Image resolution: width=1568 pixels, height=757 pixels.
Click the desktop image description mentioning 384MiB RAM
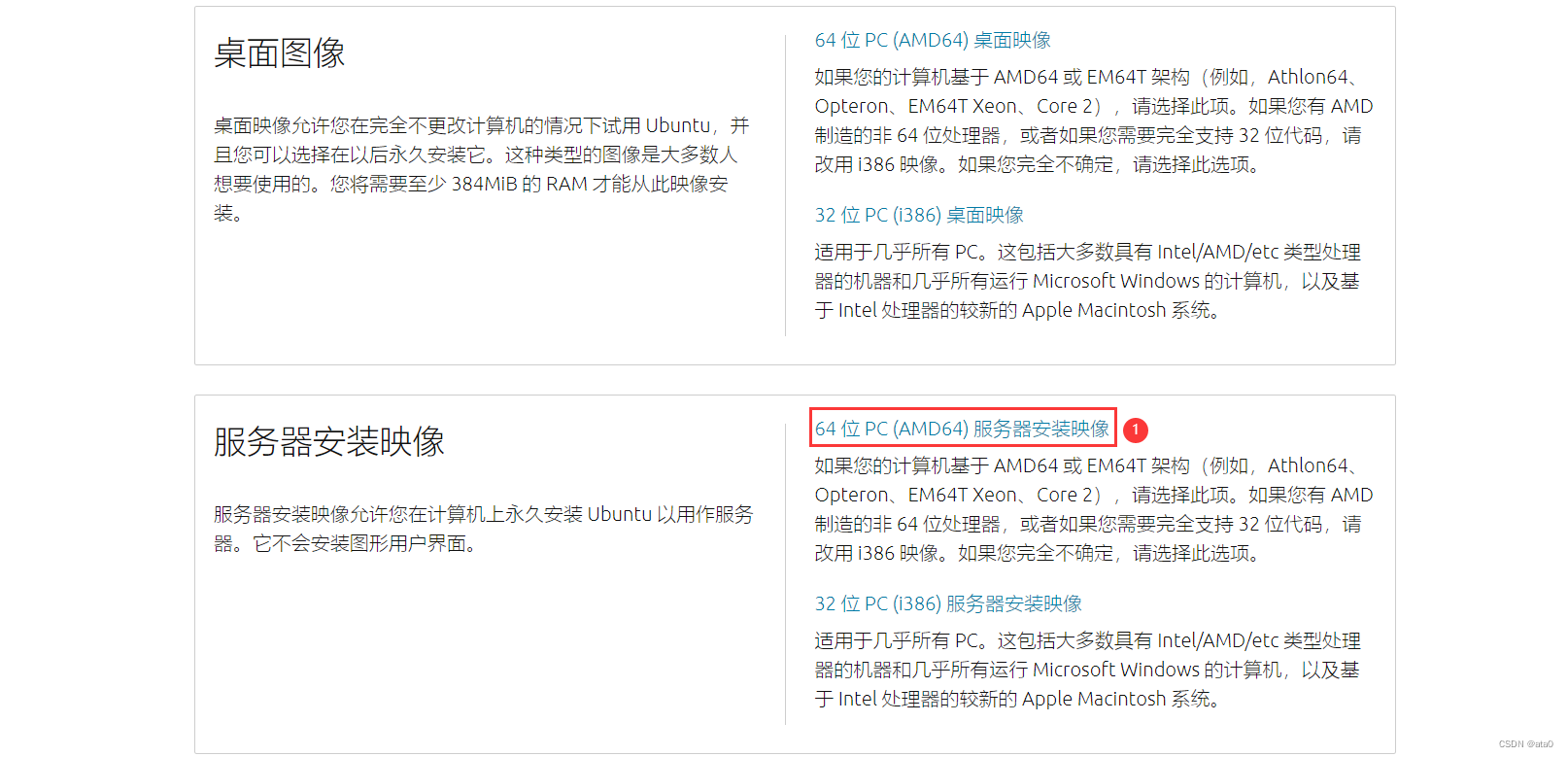coord(482,169)
